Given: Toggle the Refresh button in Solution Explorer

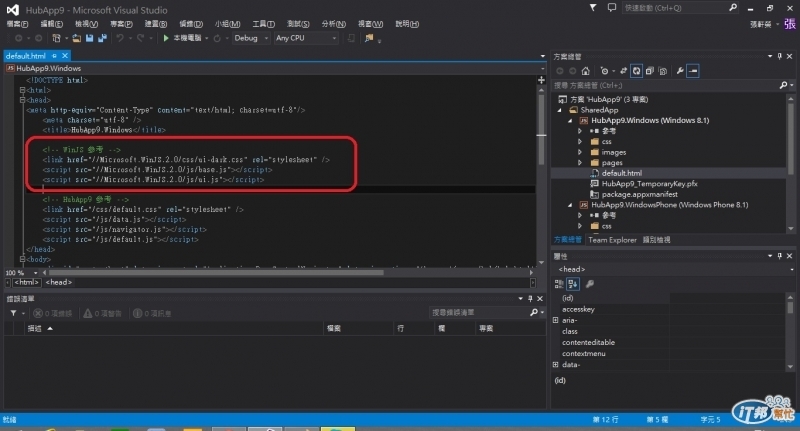Looking at the screenshot, I should click(x=637, y=71).
